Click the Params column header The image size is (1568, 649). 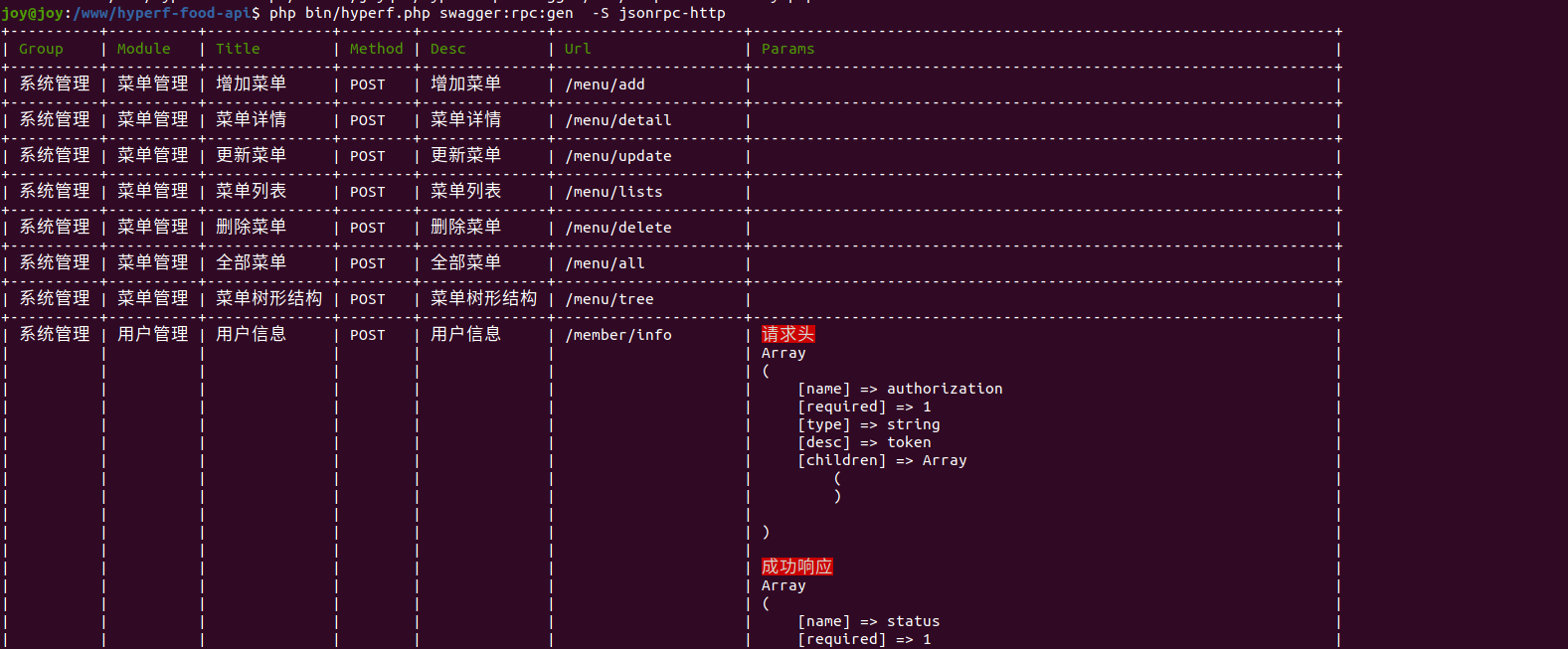point(787,49)
